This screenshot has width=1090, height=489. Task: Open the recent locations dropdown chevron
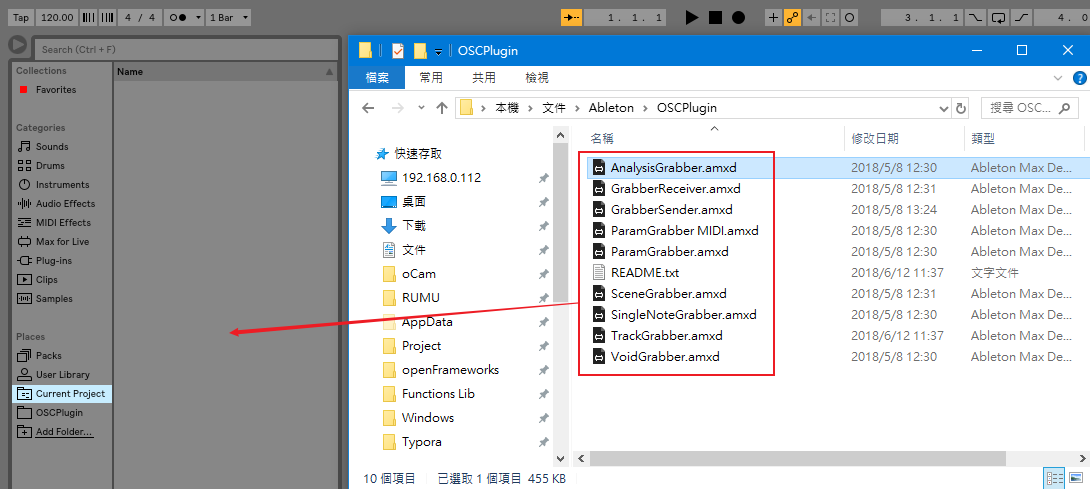421,109
